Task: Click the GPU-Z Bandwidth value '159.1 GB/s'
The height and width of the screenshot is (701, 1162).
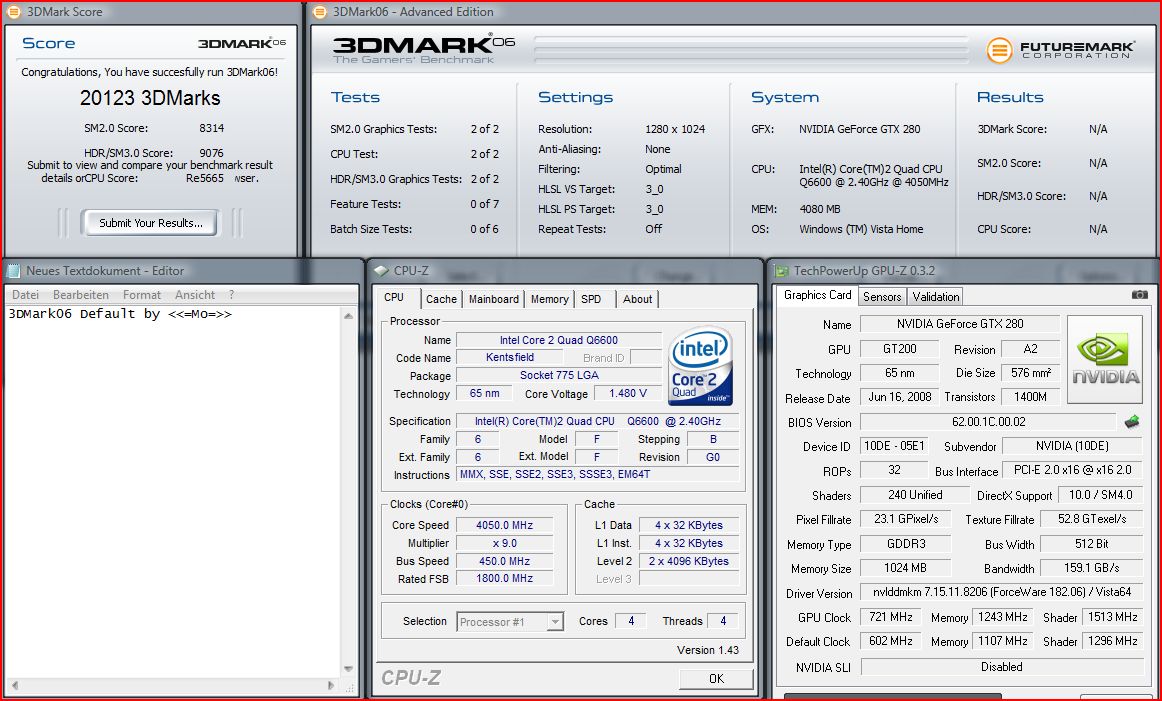Action: tap(1092, 568)
